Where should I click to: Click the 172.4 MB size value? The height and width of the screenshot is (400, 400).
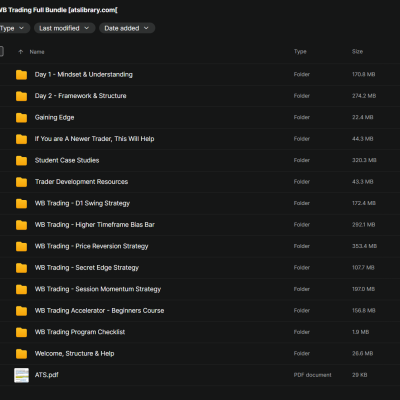coord(364,203)
